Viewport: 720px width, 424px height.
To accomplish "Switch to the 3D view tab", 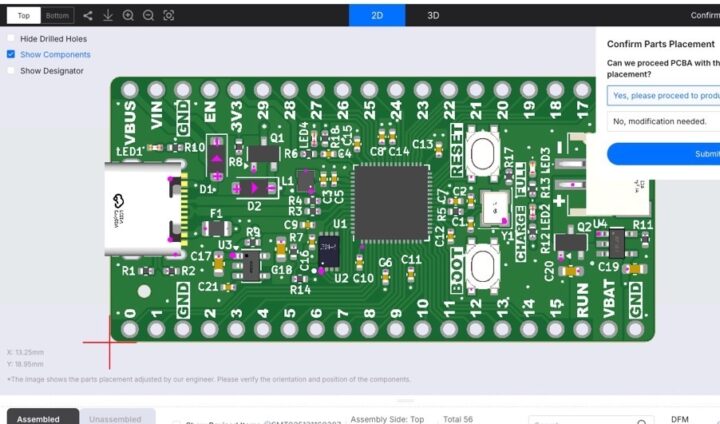I will (433, 15).
